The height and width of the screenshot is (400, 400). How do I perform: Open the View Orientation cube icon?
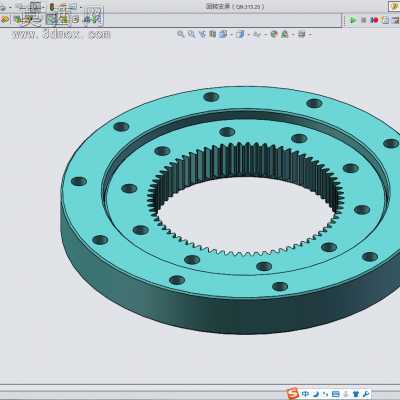point(223,34)
